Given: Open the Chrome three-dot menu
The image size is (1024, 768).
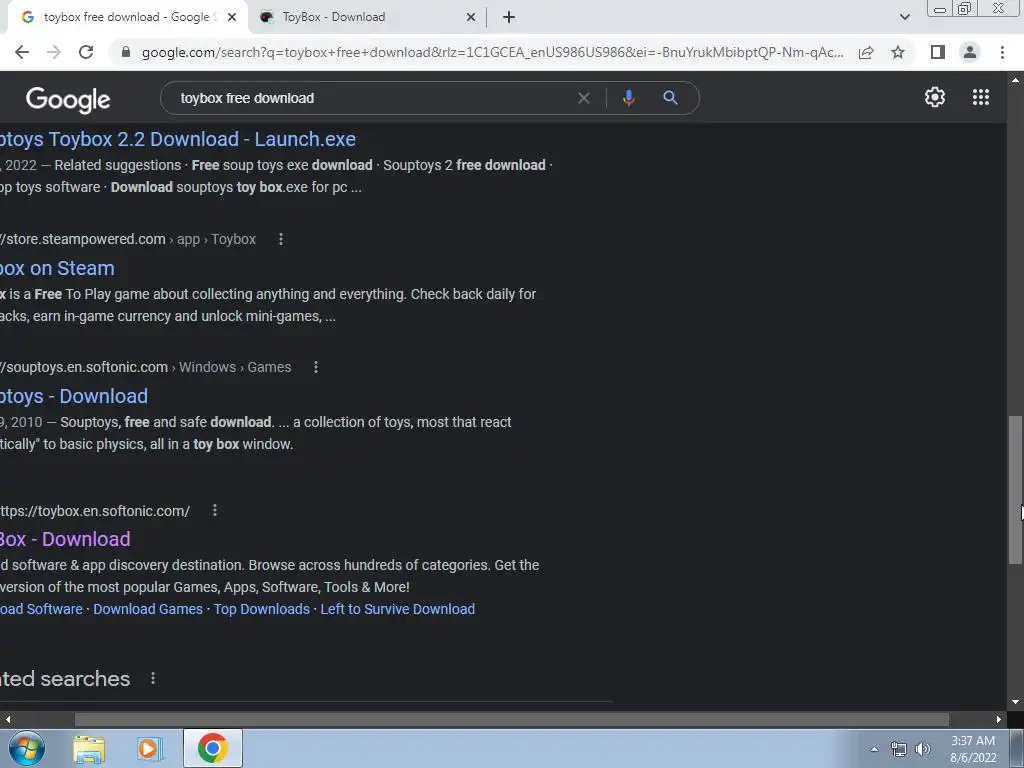Looking at the screenshot, I should point(1002,52).
